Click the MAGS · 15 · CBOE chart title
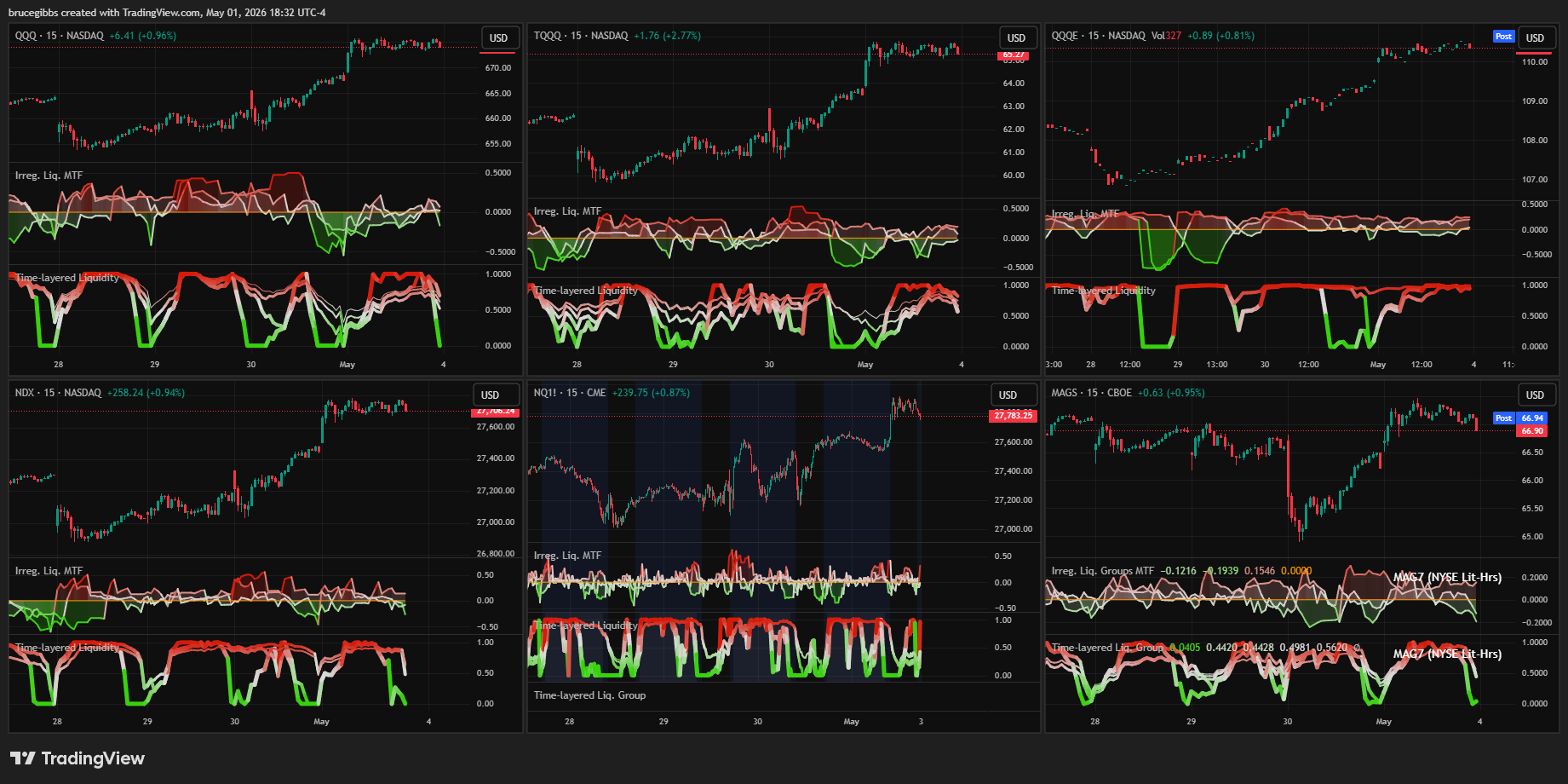The width and height of the screenshot is (1568, 784). click(x=1092, y=393)
